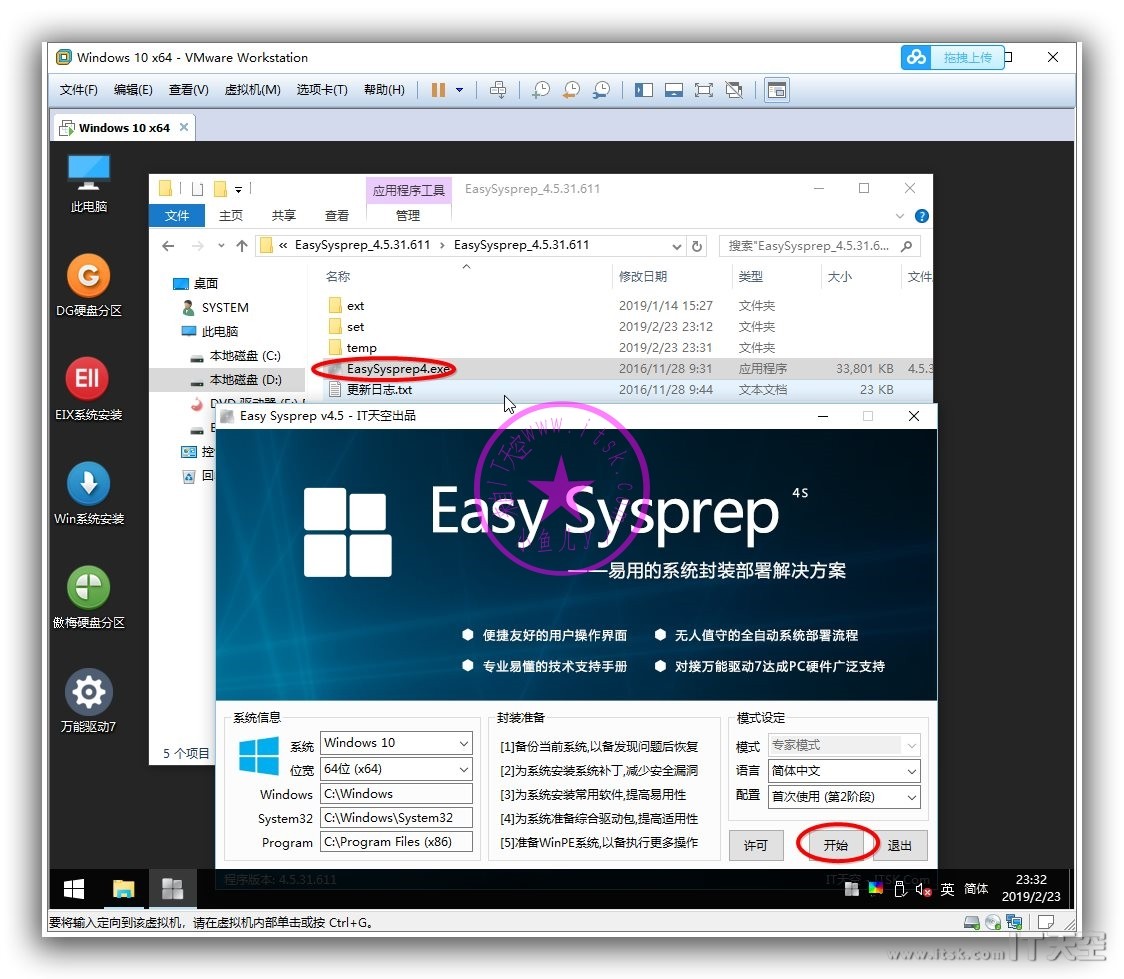Open Explorer help icon
The width and height of the screenshot is (1124, 979).
tap(922, 216)
